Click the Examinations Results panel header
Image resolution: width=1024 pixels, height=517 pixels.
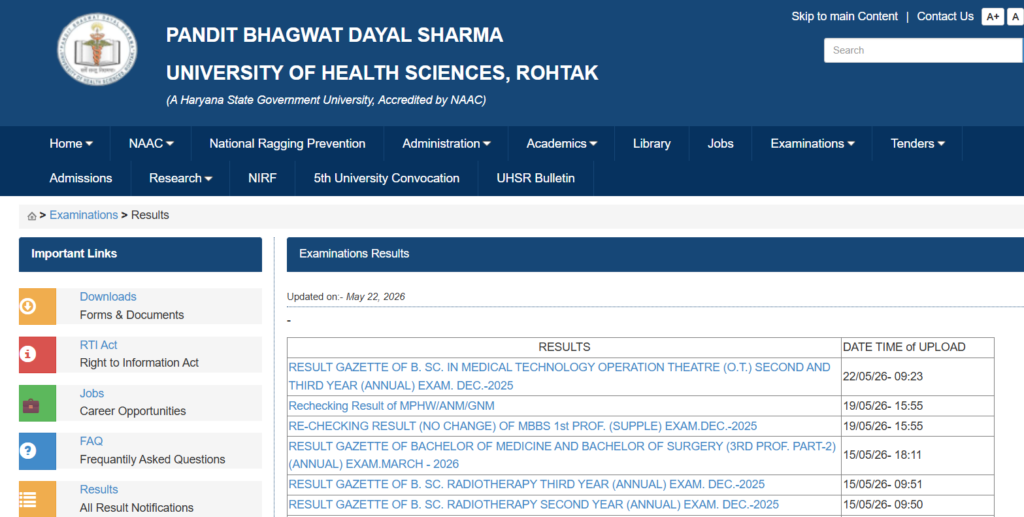[x=655, y=254]
